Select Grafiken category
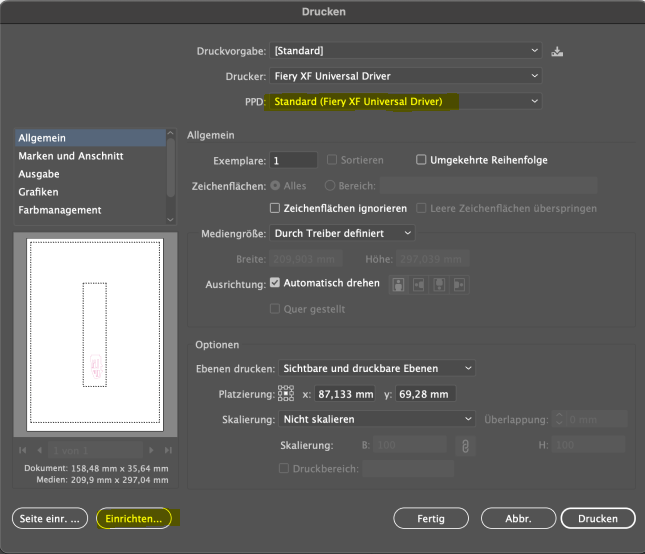Image resolution: width=645 pixels, height=554 pixels. coord(90,192)
